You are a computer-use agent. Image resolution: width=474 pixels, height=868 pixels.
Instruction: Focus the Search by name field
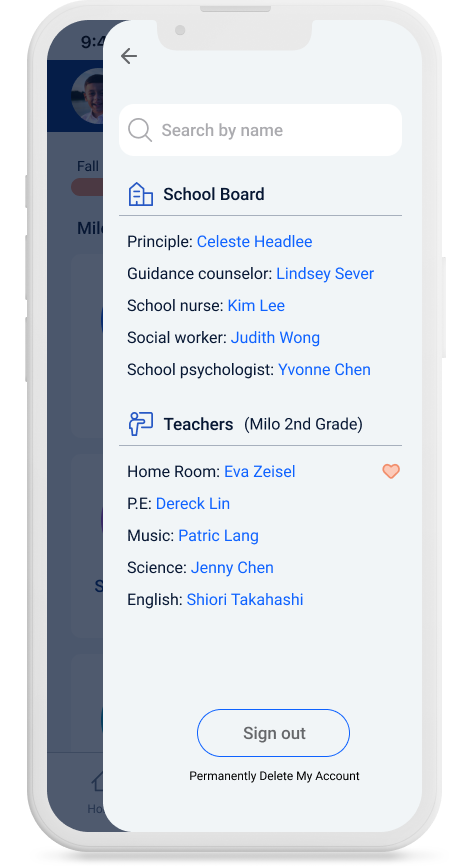pyautogui.click(x=260, y=130)
